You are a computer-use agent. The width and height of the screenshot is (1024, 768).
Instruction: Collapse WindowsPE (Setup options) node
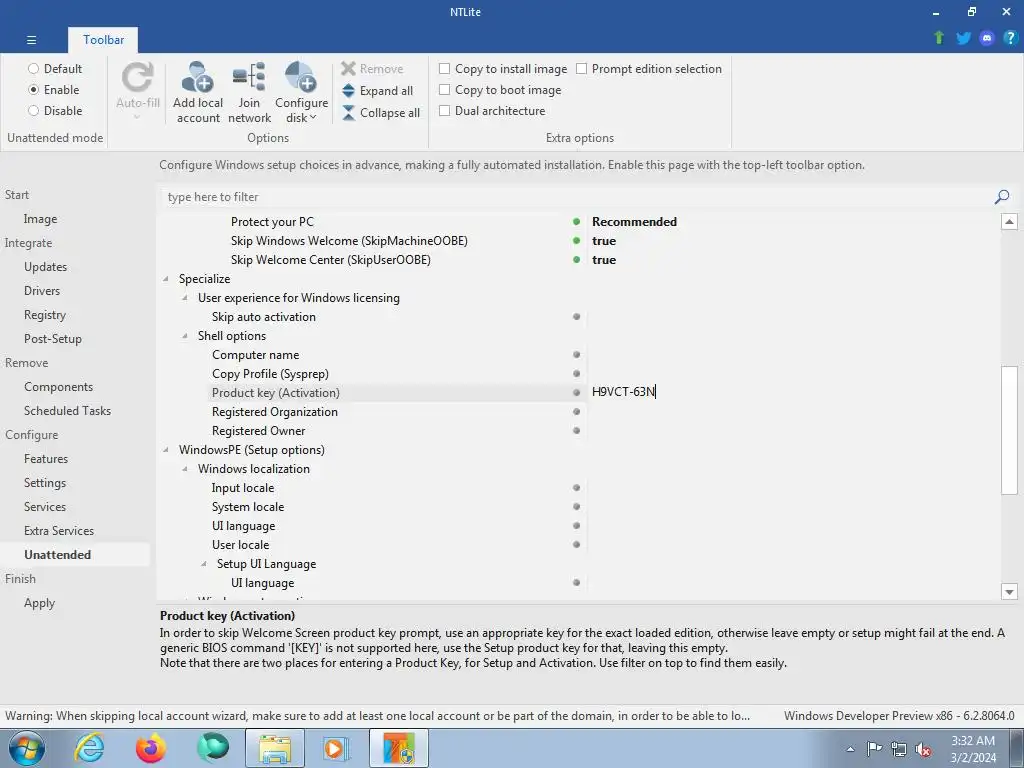tap(166, 450)
